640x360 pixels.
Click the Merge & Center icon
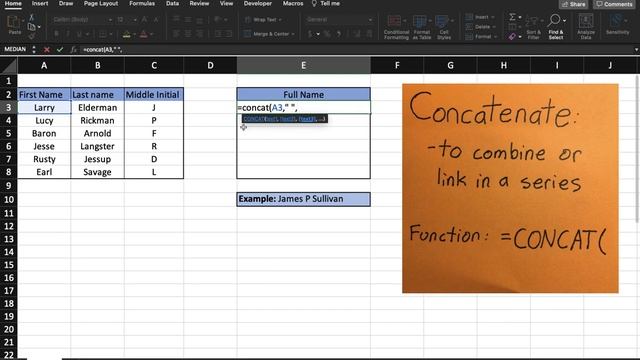tap(247, 34)
